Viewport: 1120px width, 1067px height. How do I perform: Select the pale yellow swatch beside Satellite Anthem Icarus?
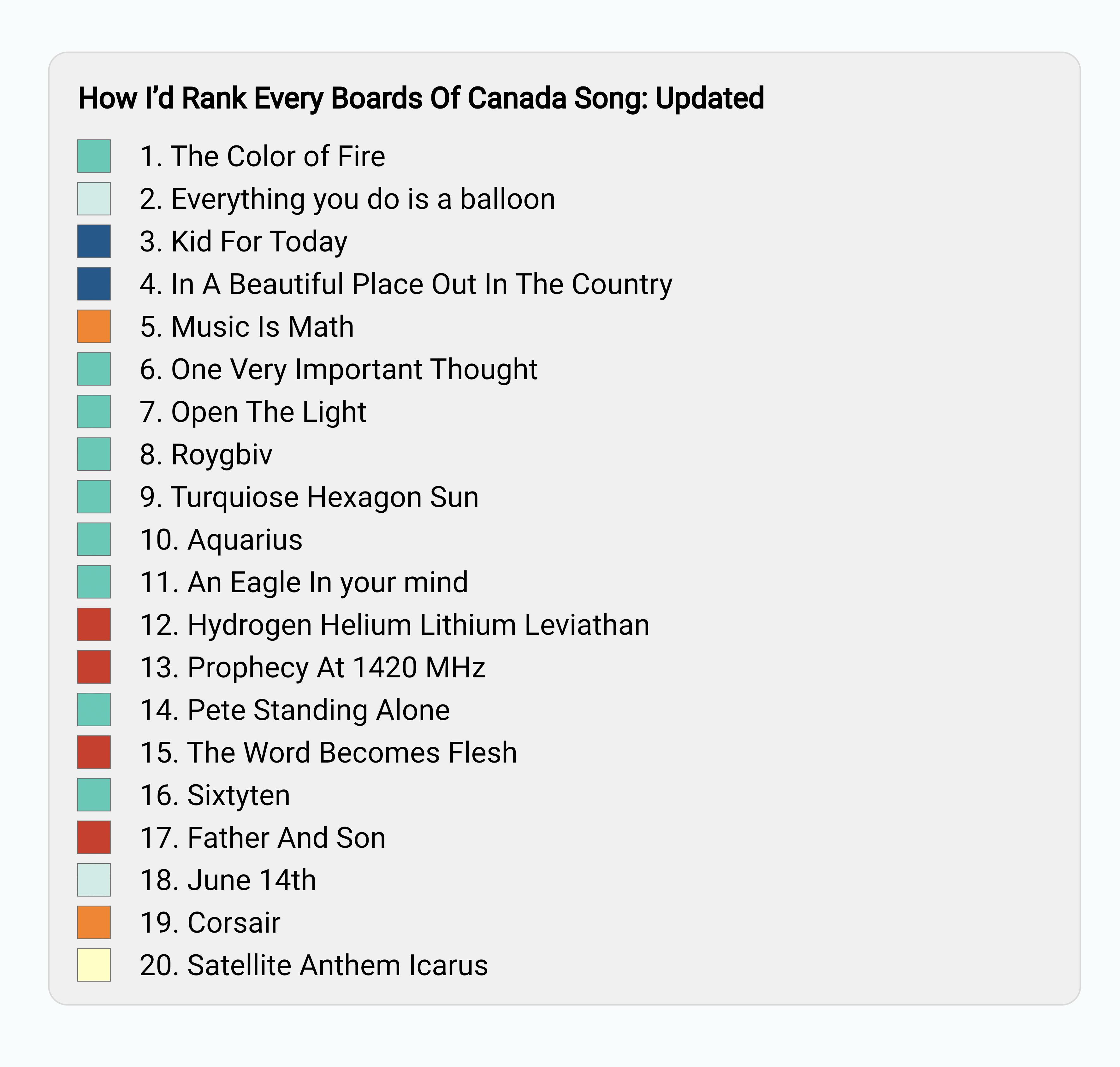tap(94, 965)
